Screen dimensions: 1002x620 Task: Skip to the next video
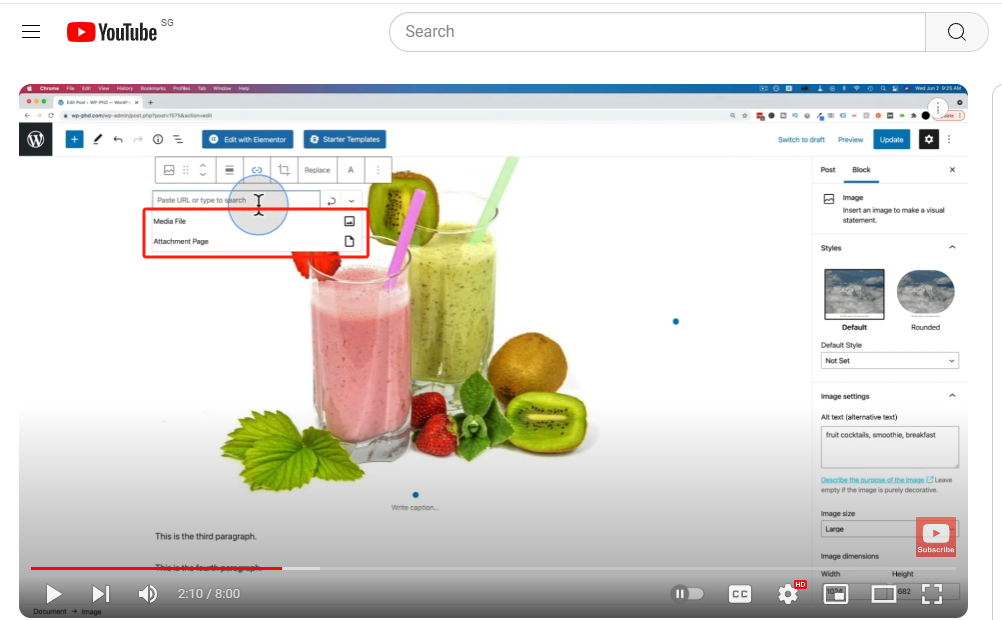100,594
